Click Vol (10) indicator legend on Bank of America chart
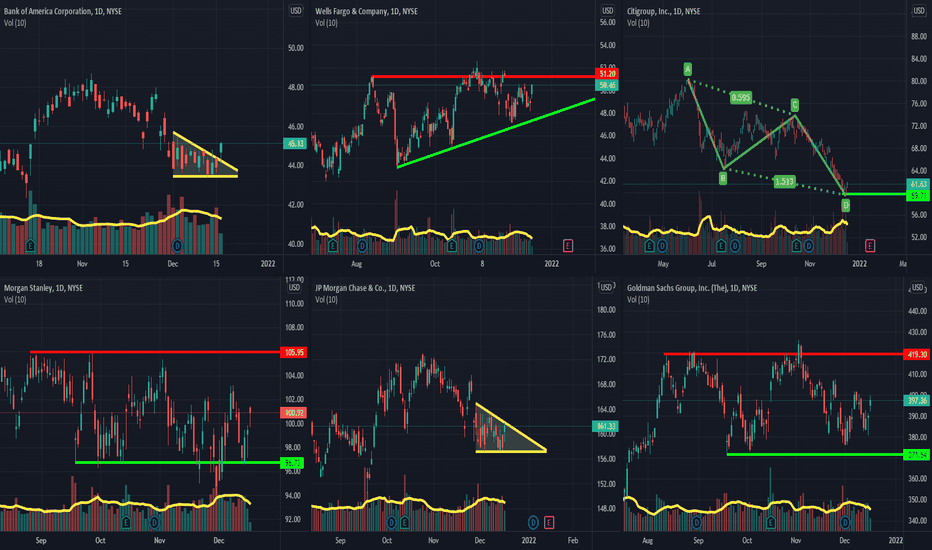 click(x=15, y=23)
